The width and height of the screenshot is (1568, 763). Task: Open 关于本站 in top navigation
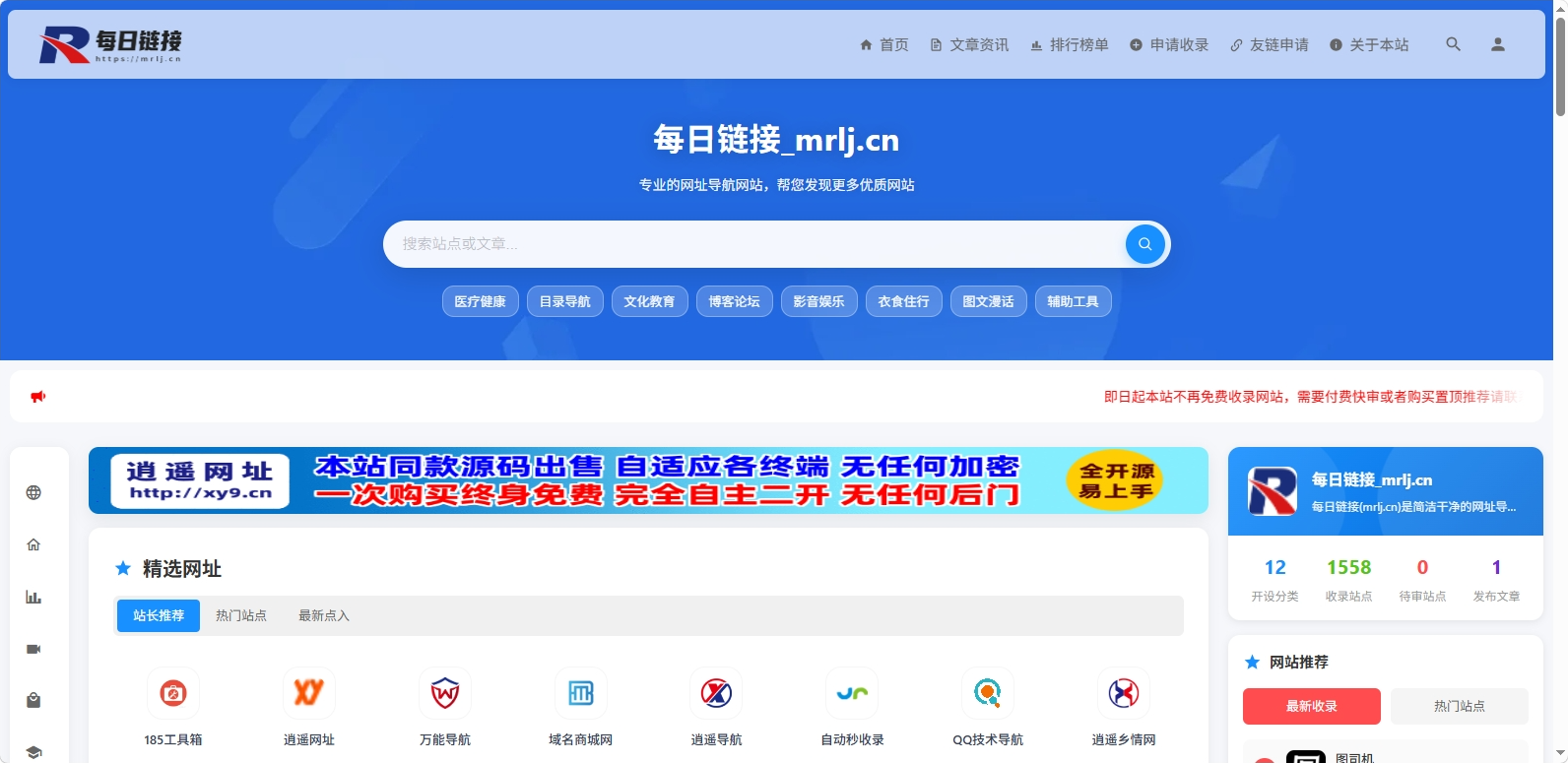[1369, 44]
